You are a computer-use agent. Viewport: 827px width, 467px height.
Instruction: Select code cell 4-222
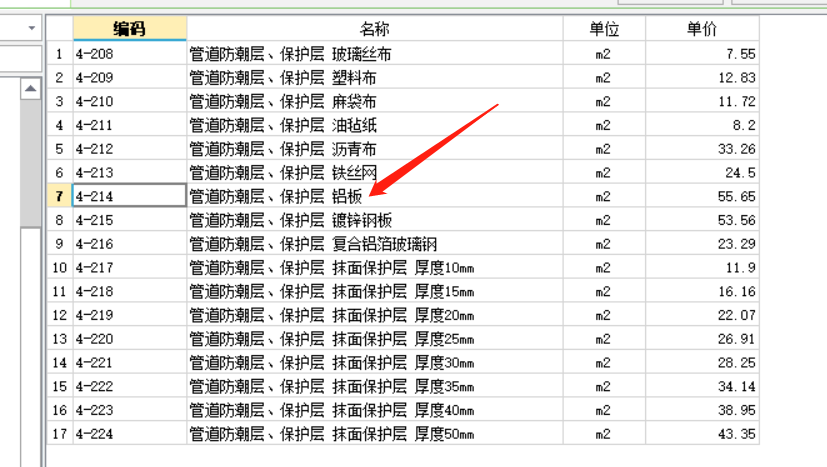[130, 386]
